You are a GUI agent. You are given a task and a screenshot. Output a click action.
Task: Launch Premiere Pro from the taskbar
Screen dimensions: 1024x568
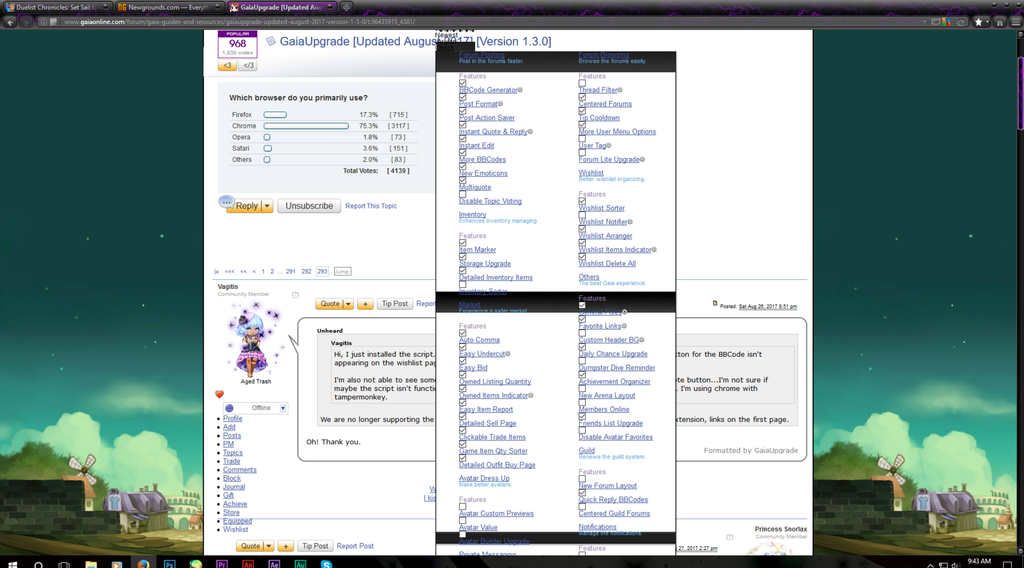pyautogui.click(x=221, y=563)
